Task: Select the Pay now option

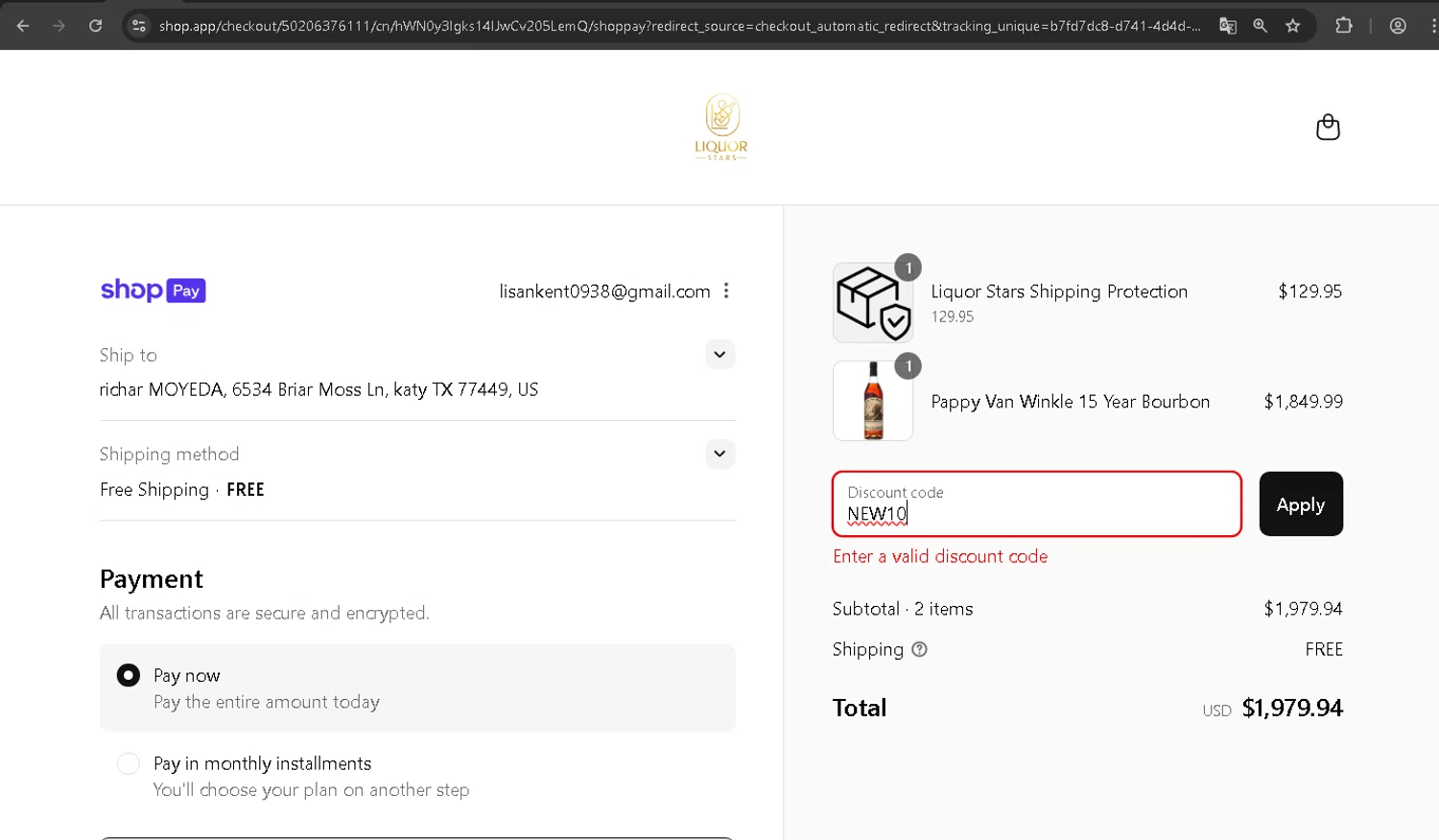Action: click(x=129, y=675)
